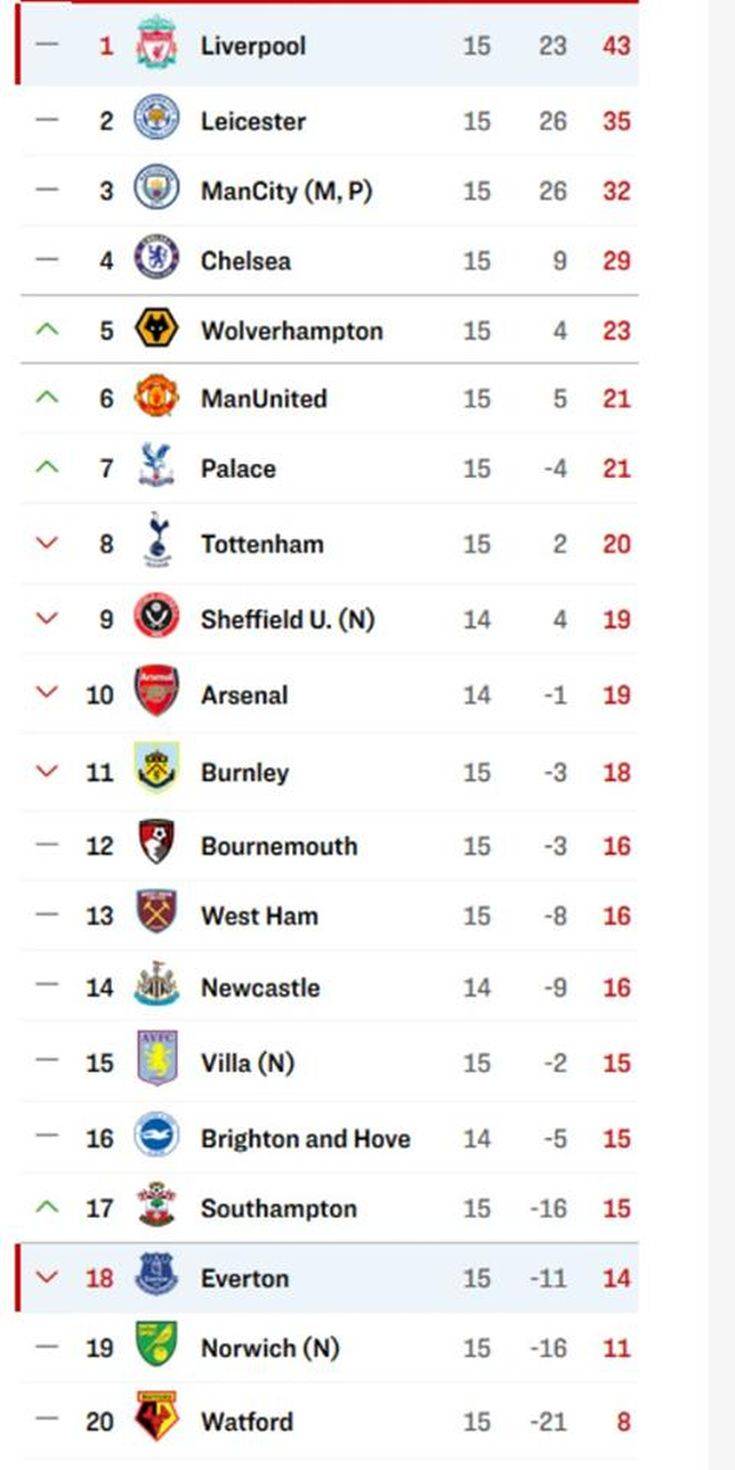
Task: Click the red down arrow beside Burnley
Action: coord(47,771)
